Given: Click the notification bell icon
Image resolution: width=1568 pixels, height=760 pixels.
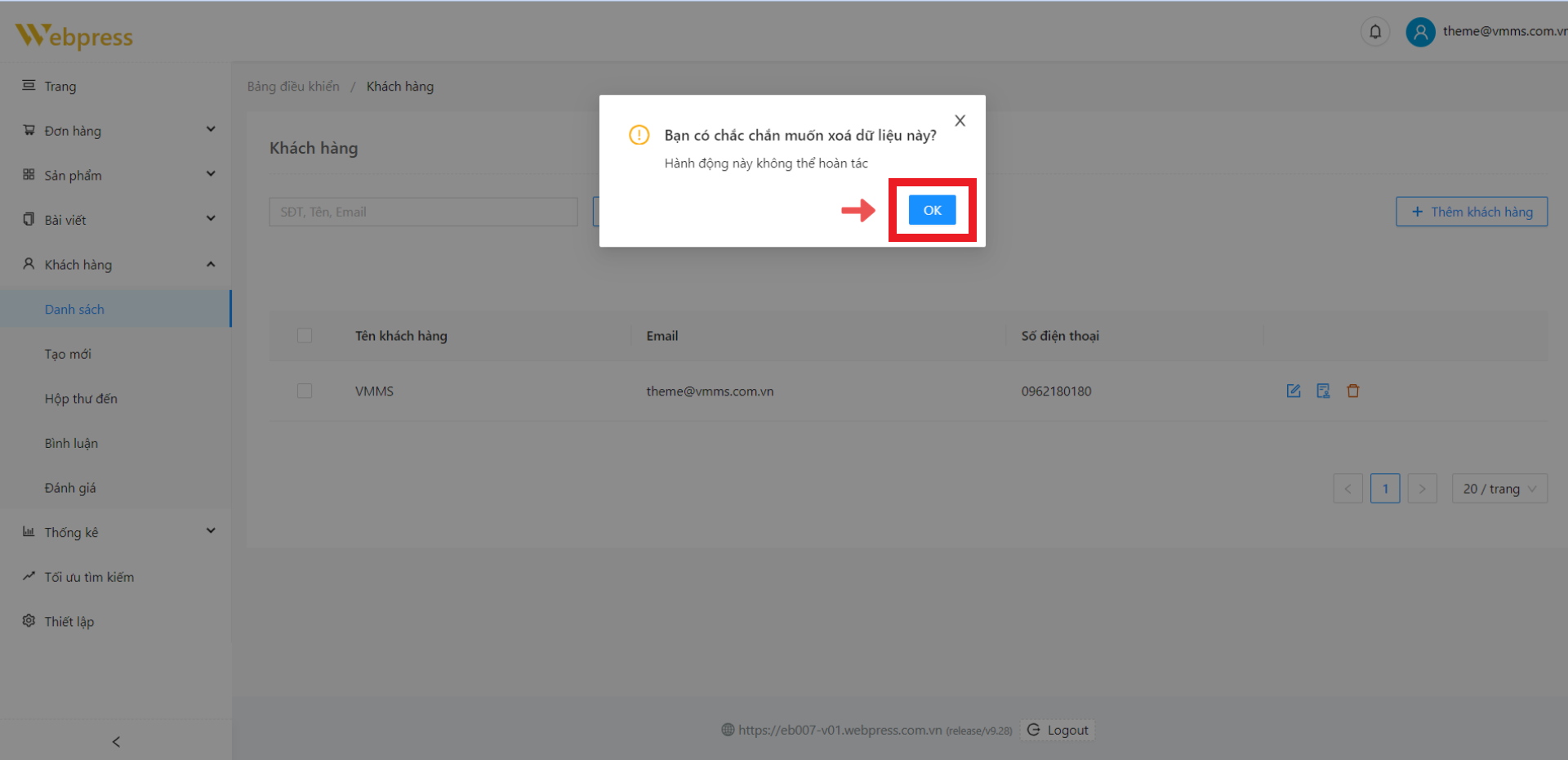Looking at the screenshot, I should 1375,32.
